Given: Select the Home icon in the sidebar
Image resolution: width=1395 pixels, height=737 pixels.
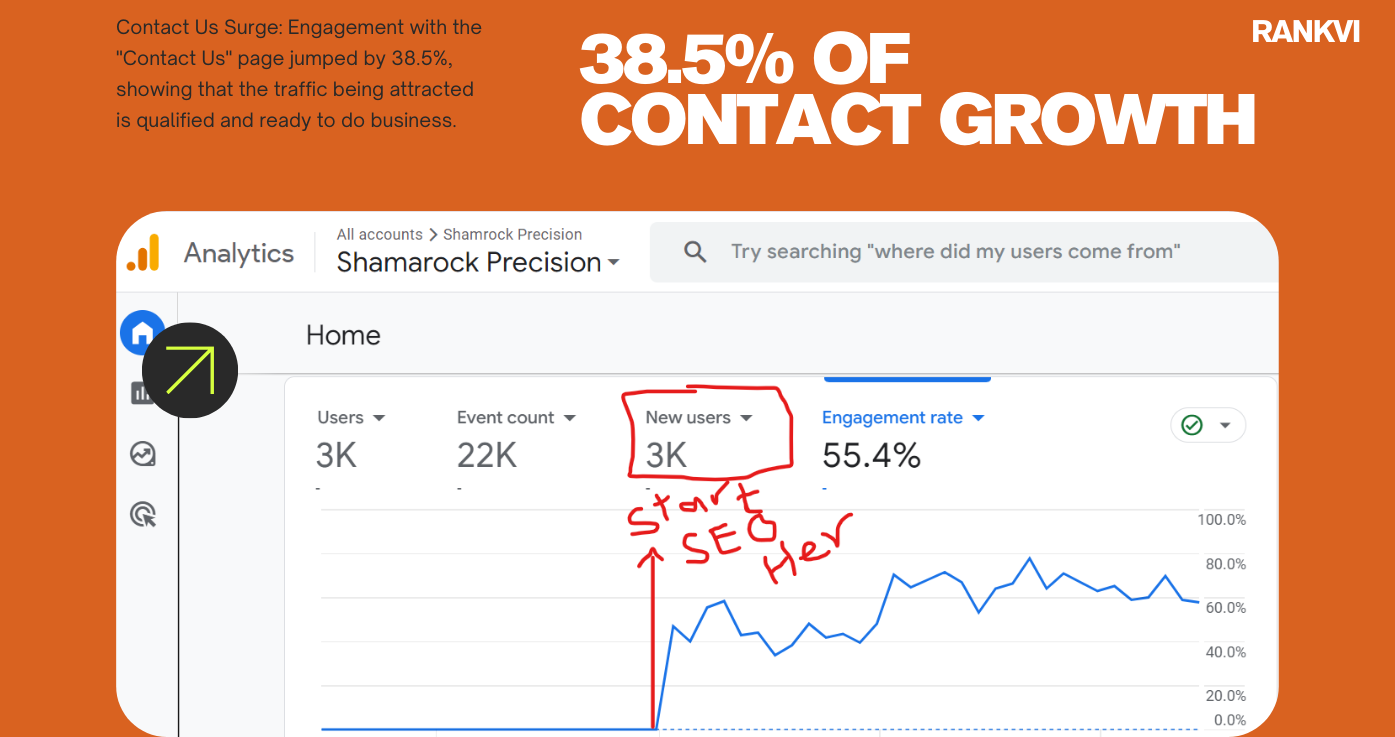Looking at the screenshot, I should (x=142, y=332).
